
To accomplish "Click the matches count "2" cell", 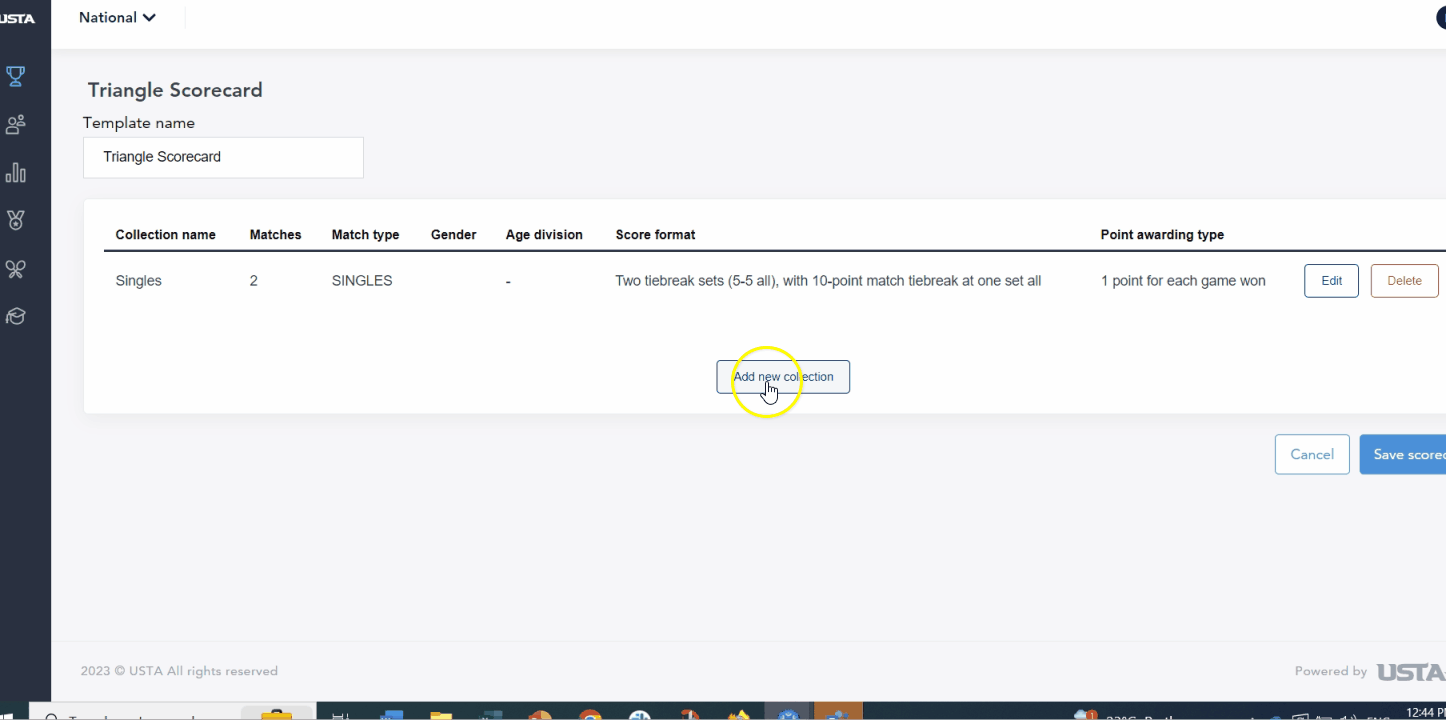I will (254, 281).
